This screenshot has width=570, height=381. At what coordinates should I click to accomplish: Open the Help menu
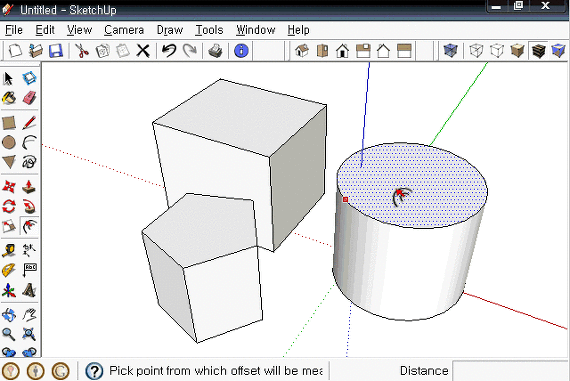[298, 30]
